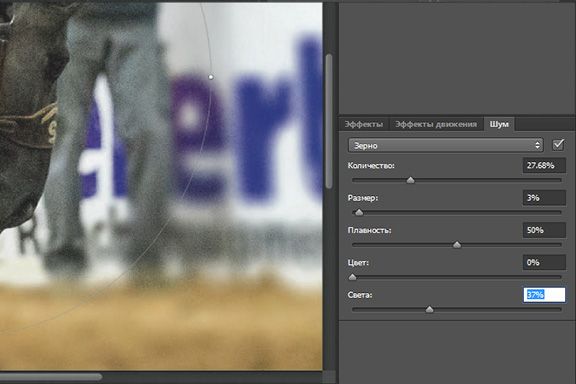Click the Цвет value field 0%
Image resolution: width=576 pixels, height=384 pixels.
coord(544,262)
